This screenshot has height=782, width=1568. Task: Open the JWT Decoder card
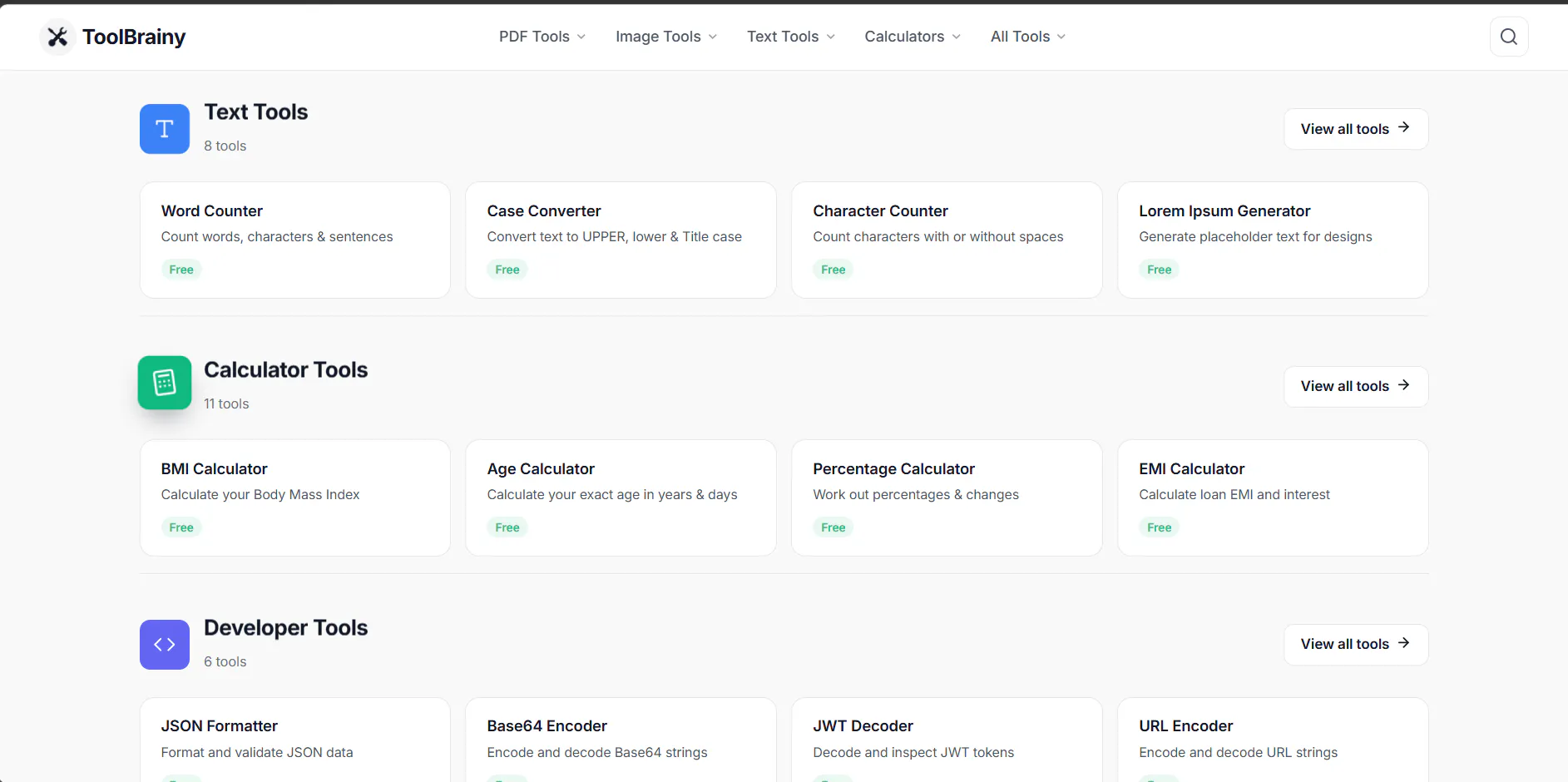click(947, 740)
